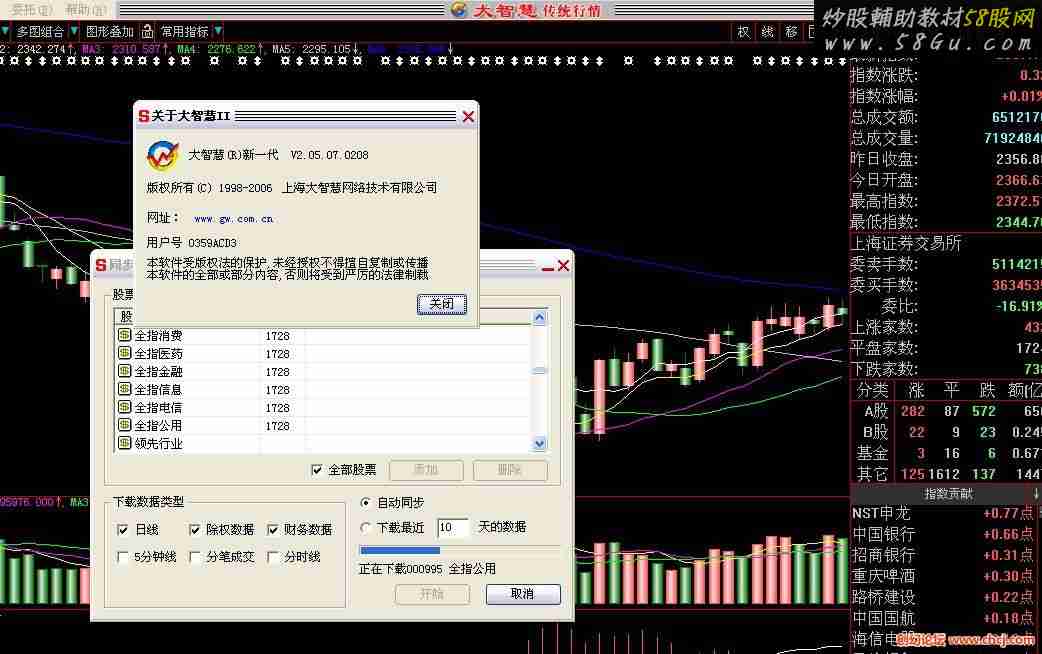1042x654 pixels.
Task: Click the days input field showing 10
Action: (453, 528)
